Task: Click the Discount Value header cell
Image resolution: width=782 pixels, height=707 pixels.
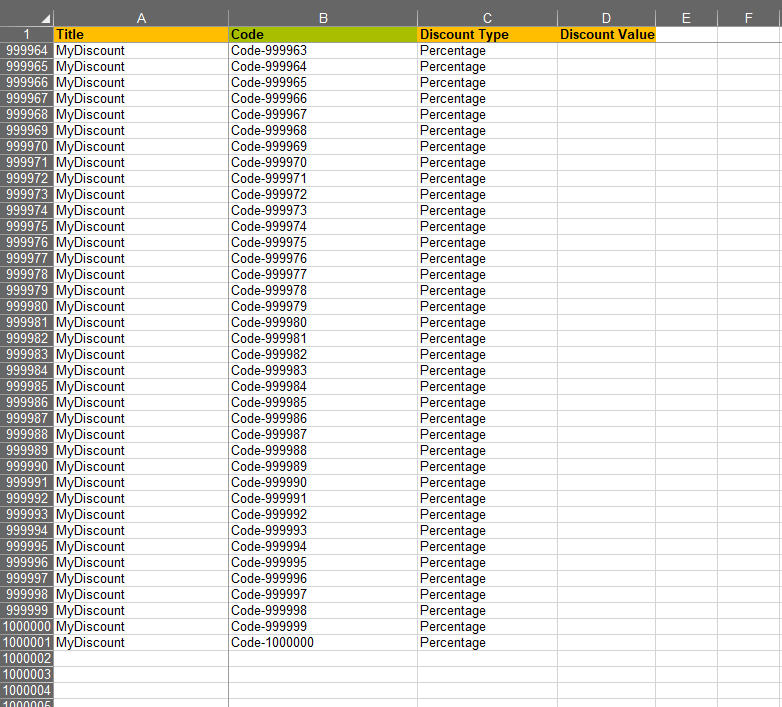Action: point(606,35)
